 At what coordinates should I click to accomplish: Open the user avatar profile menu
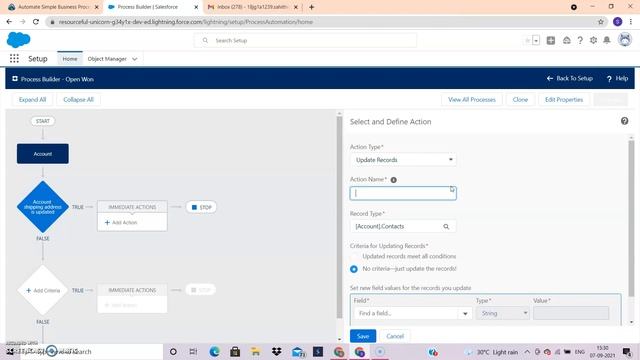point(625,40)
